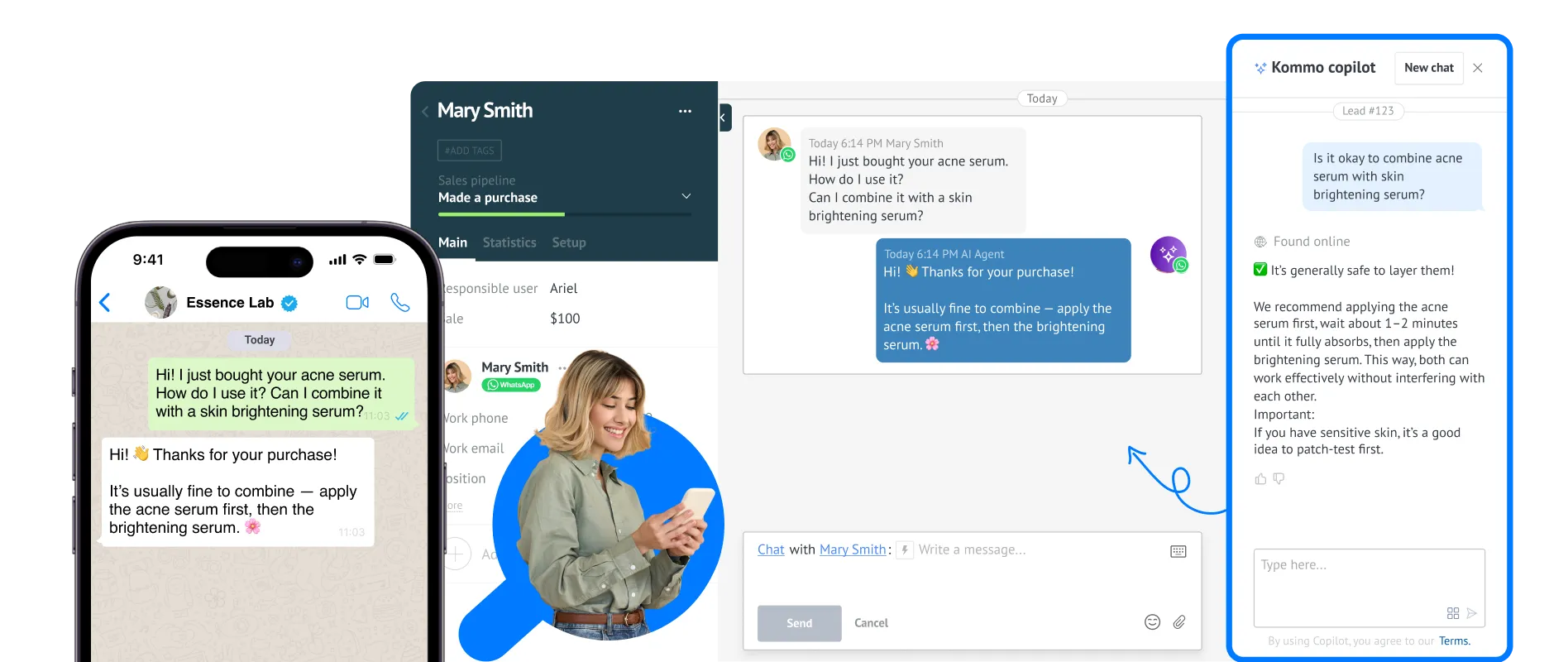Image resolution: width=1568 pixels, height=662 pixels.
Task: Click the Work phone field
Action: click(474, 418)
